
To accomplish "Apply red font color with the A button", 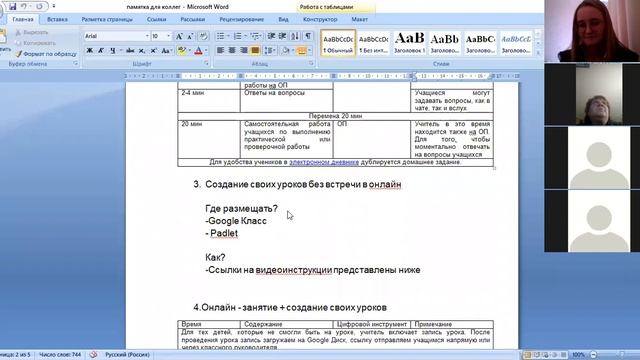I will pyautogui.click(x=199, y=51).
